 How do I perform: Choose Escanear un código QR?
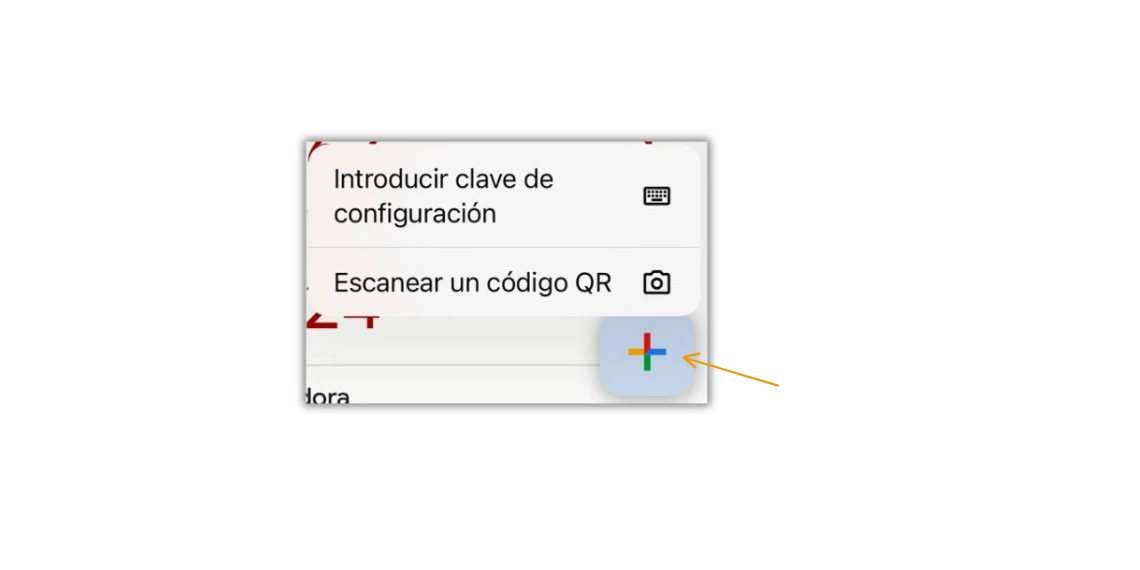coord(504,283)
